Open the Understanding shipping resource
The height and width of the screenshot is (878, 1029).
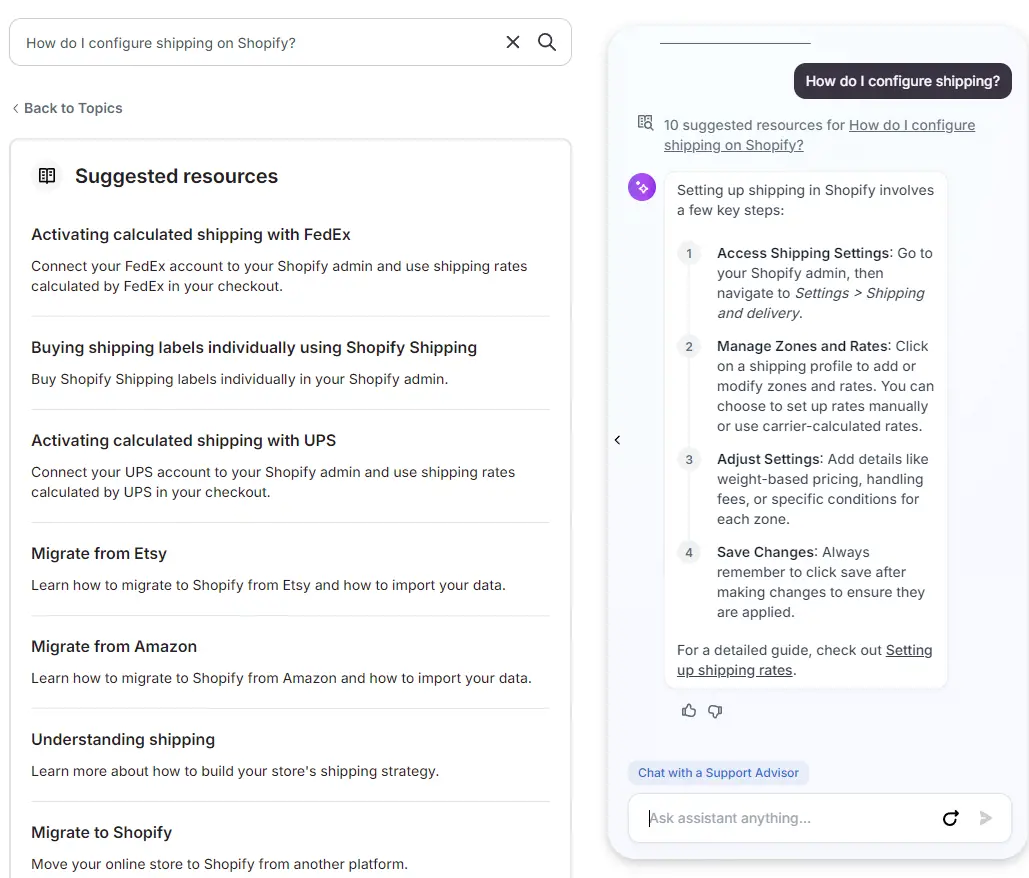point(123,740)
